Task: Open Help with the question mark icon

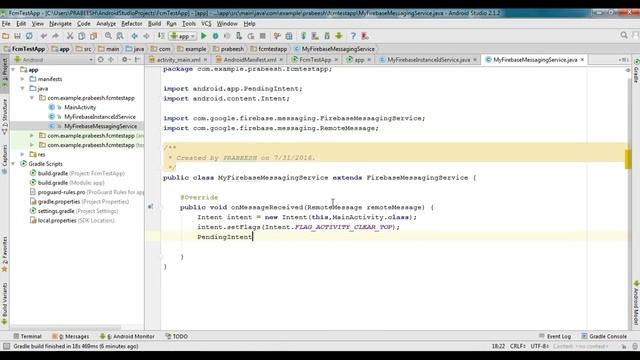Action: pyautogui.click(x=353, y=36)
